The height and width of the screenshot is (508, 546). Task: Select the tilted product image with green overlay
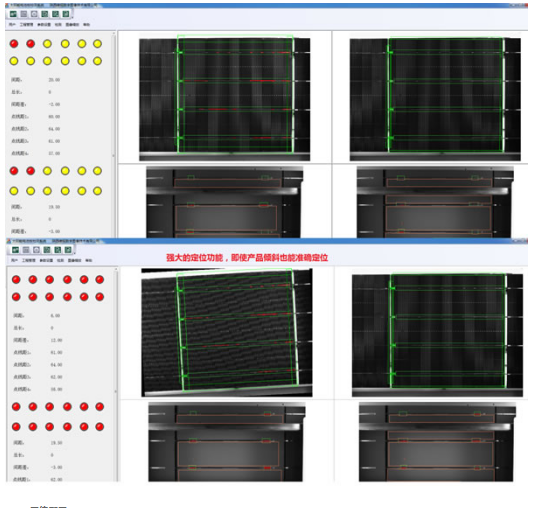coord(227,333)
